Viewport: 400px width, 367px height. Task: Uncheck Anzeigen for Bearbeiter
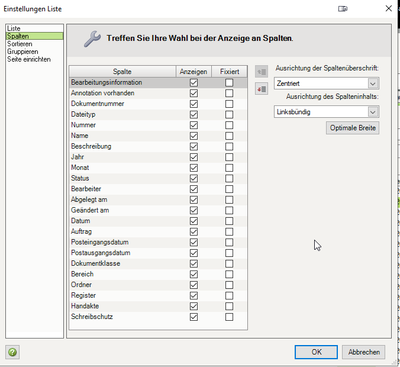[x=194, y=189]
